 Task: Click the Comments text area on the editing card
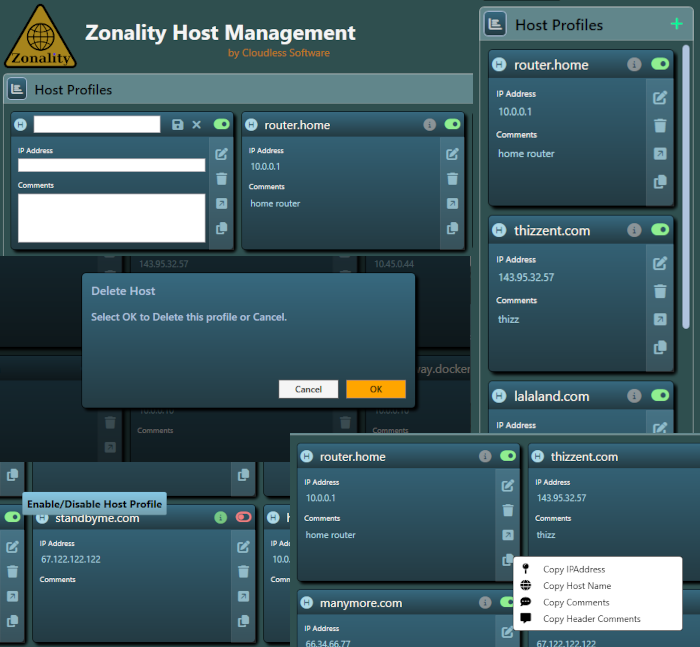tap(112, 218)
